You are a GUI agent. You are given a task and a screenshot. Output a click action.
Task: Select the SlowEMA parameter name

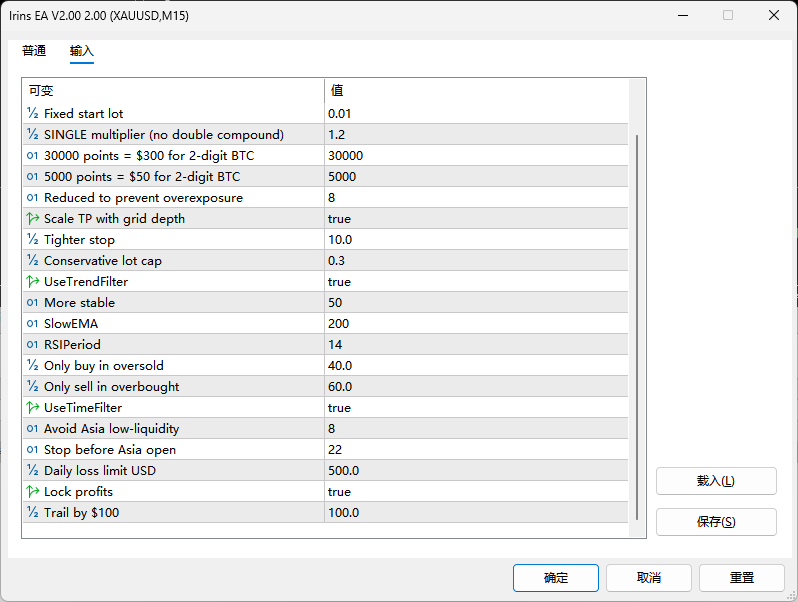(71, 324)
